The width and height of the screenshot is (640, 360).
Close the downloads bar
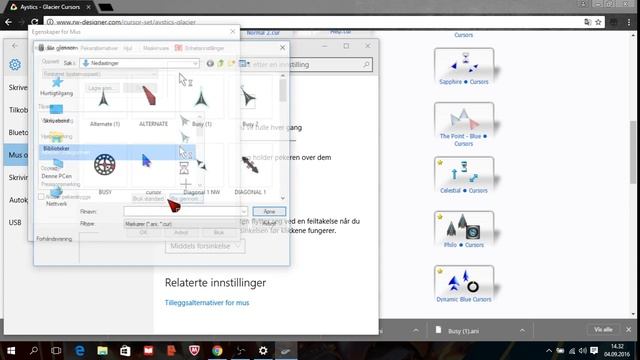click(629, 329)
